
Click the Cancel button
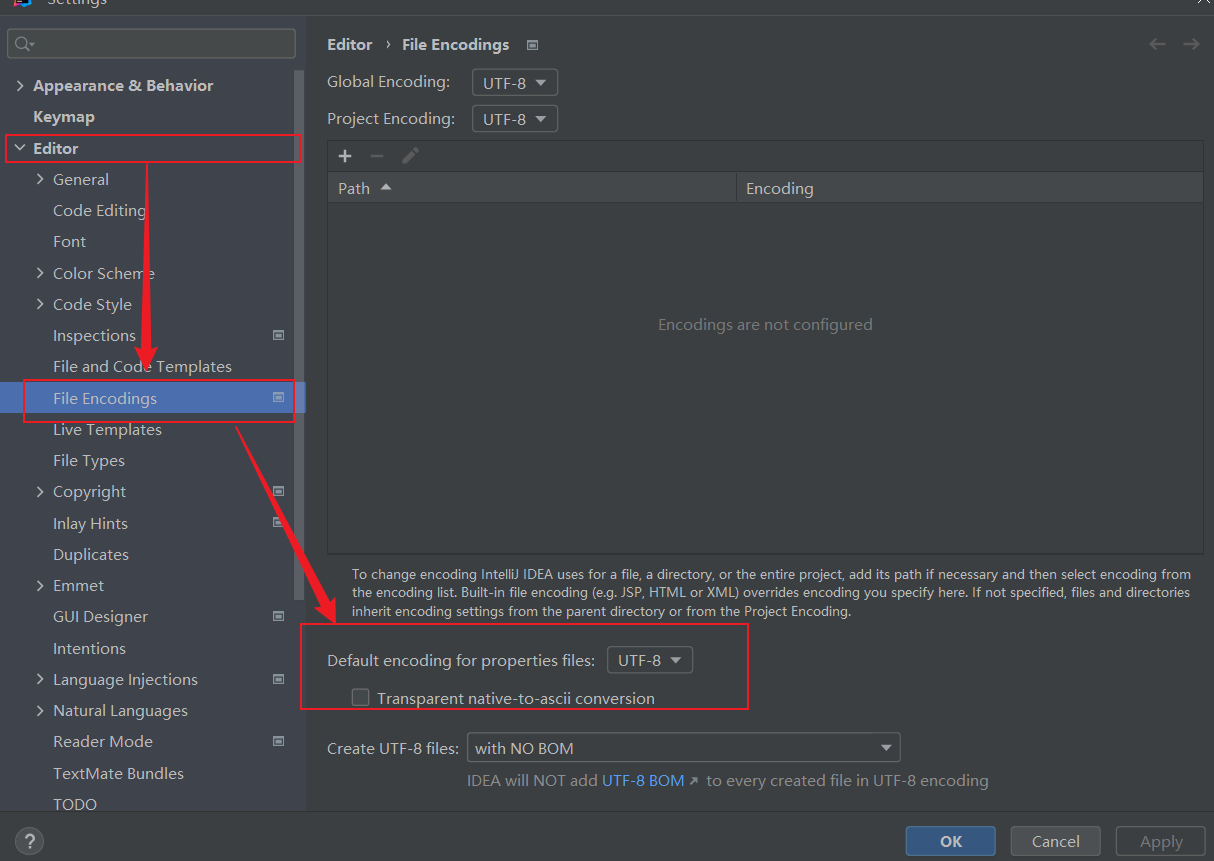(1056, 841)
